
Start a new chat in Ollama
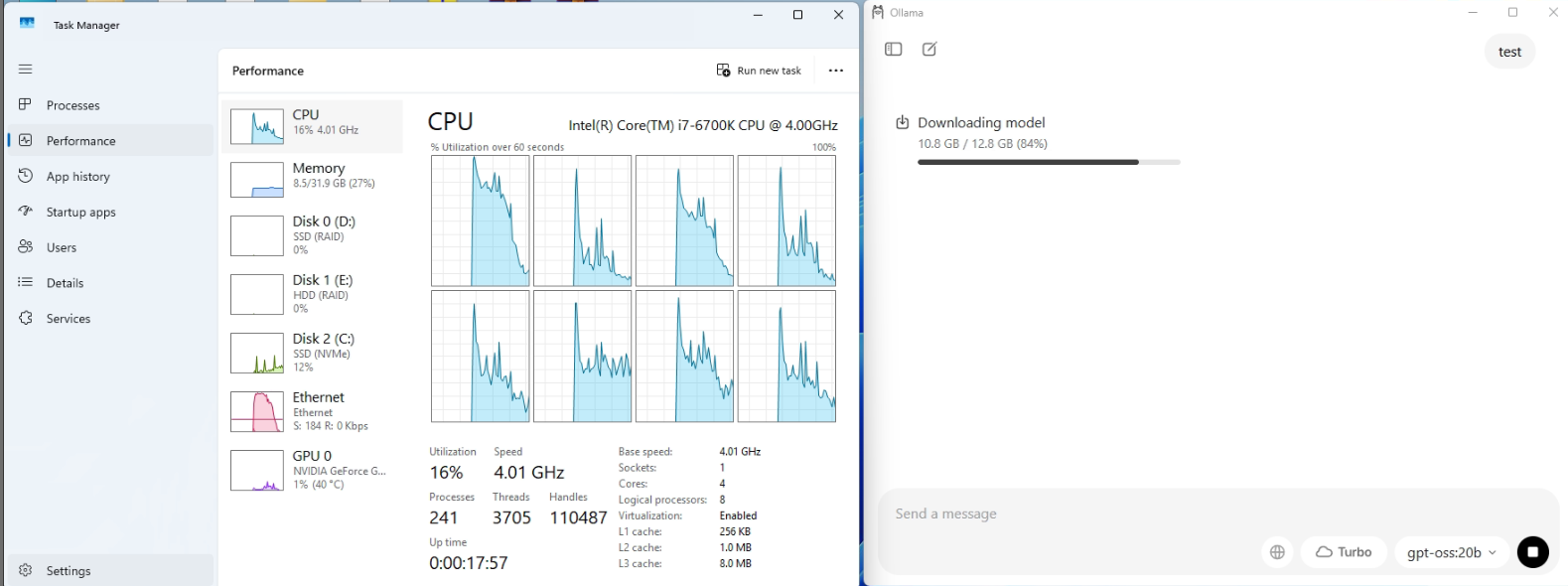[x=929, y=49]
